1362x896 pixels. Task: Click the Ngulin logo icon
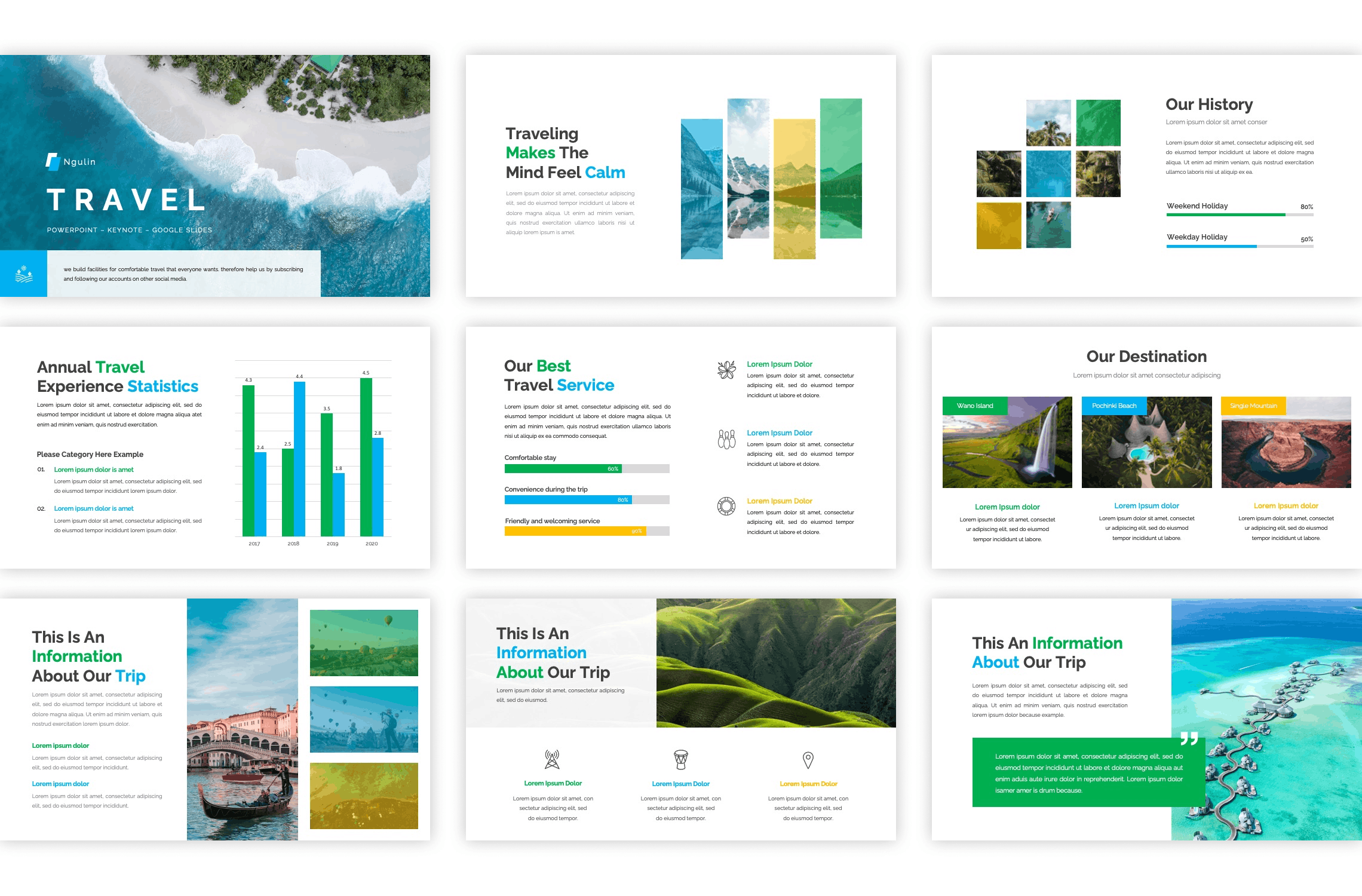[53, 161]
